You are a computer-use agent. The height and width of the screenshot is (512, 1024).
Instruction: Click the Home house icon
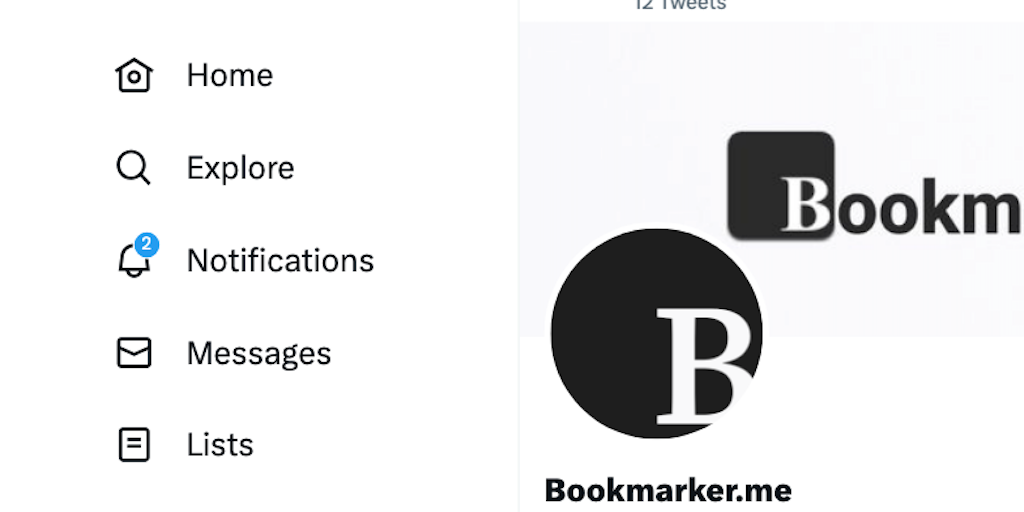pyautogui.click(x=134, y=75)
